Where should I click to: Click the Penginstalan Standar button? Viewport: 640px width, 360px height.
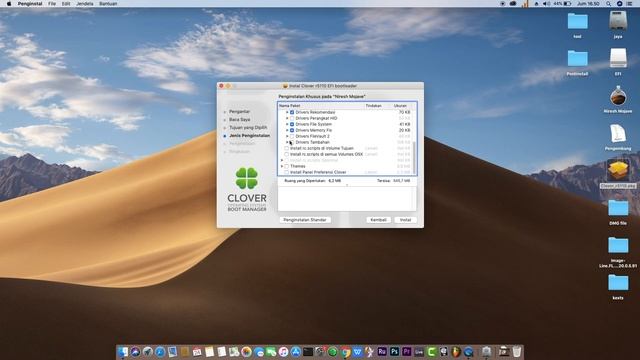(305, 220)
